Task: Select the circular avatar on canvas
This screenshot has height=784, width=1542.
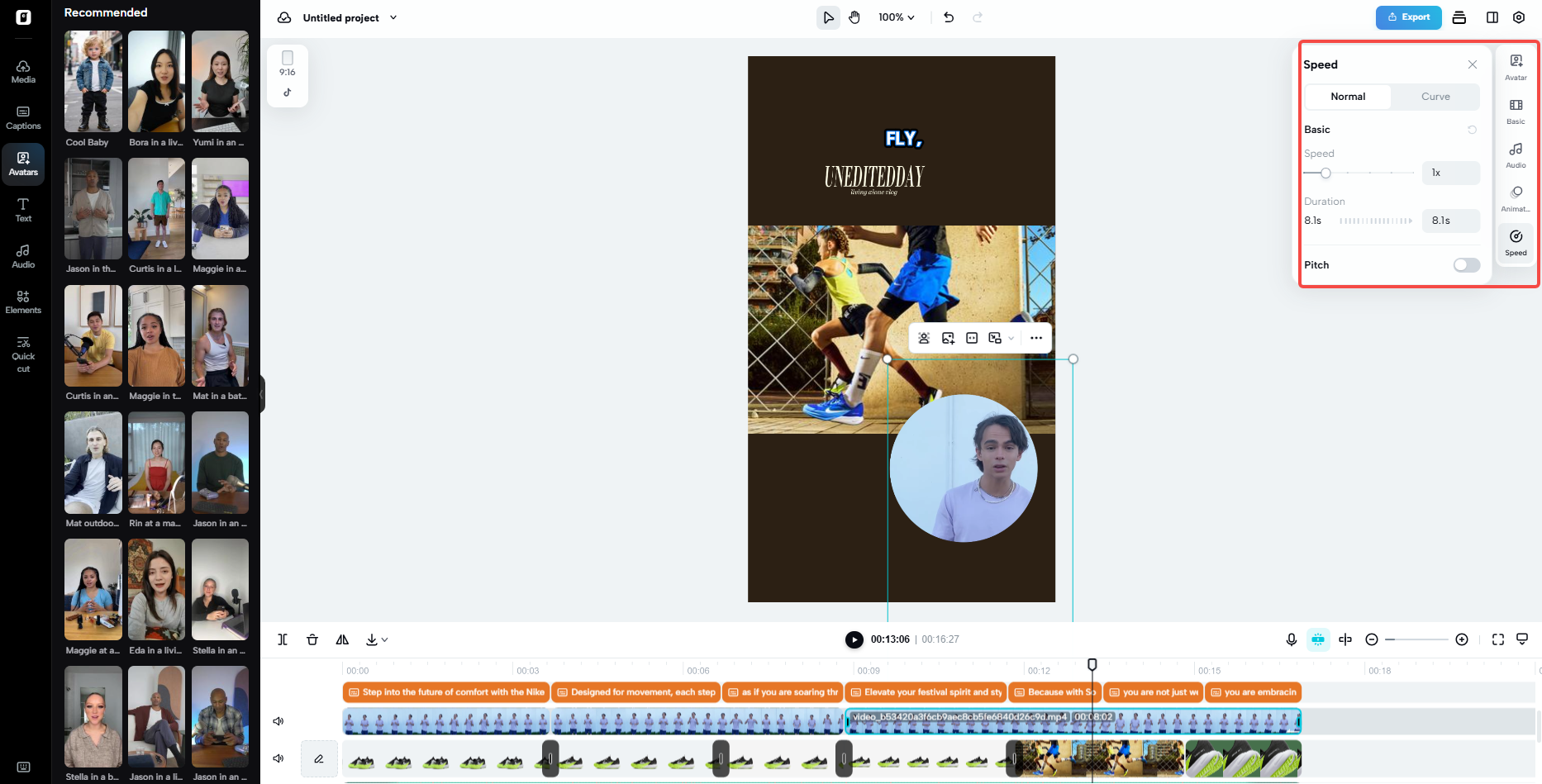Action: (x=964, y=468)
